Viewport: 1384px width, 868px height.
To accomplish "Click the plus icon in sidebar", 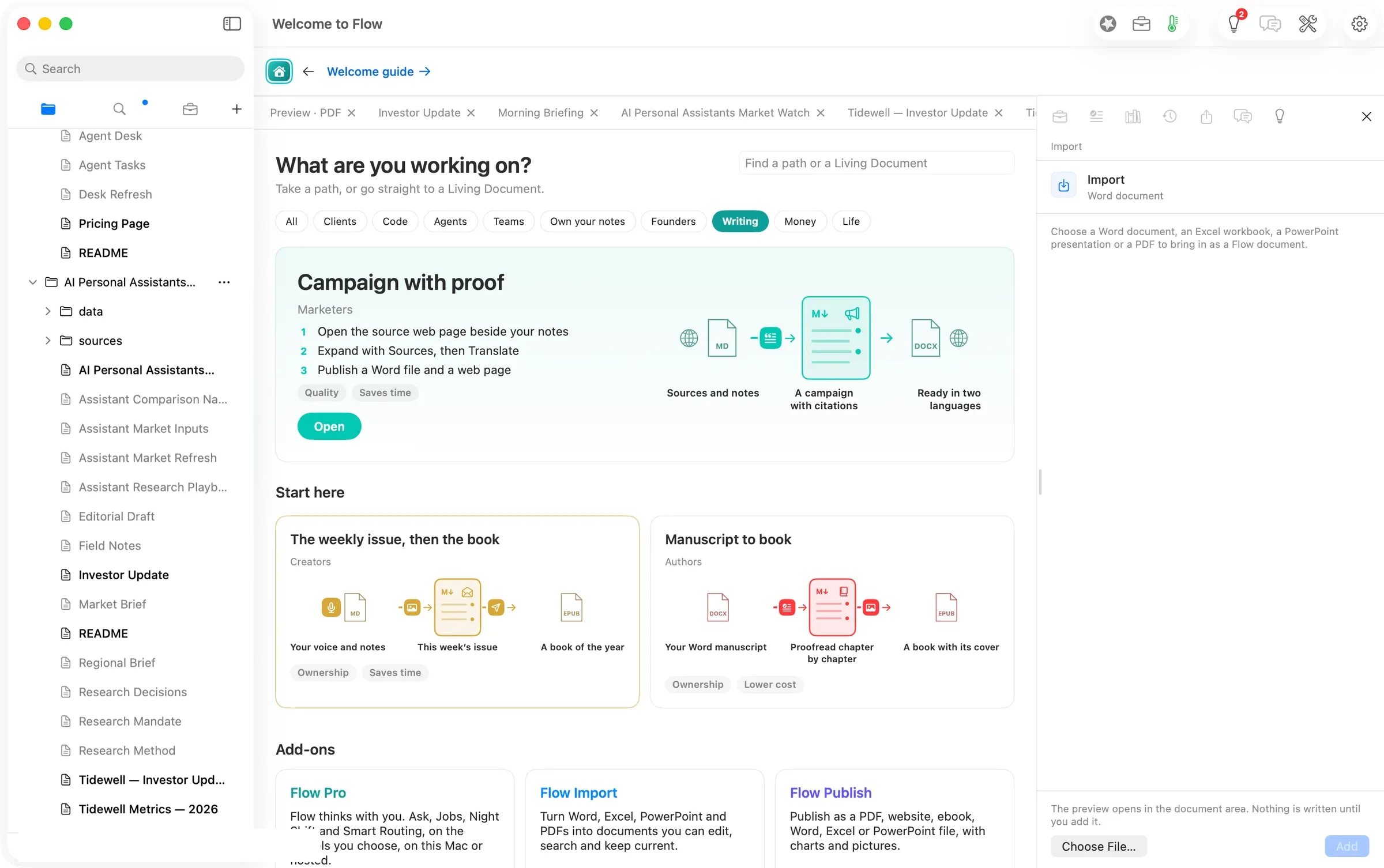I will (236, 109).
